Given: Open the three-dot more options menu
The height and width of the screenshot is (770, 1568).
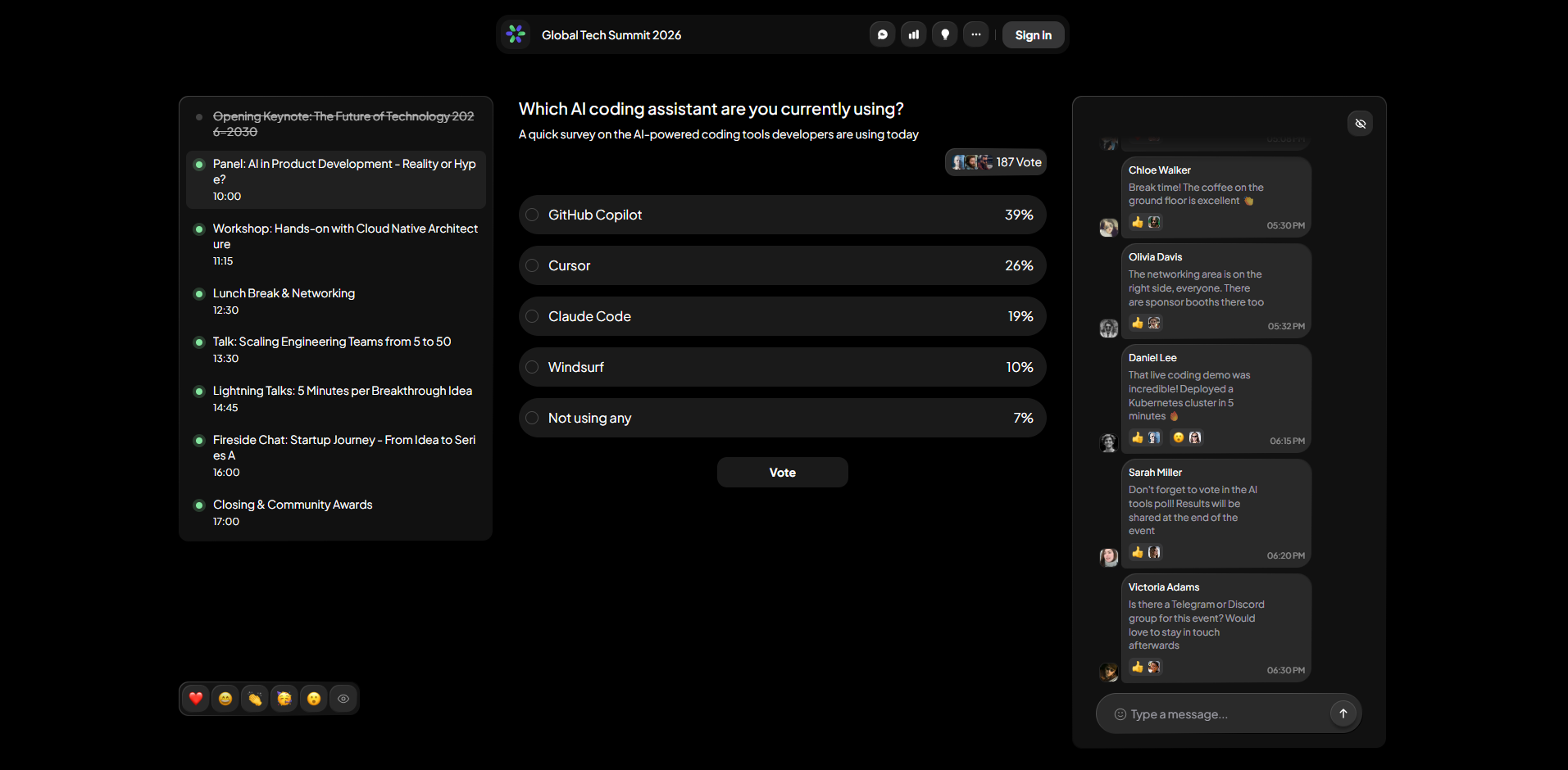Looking at the screenshot, I should point(975,34).
